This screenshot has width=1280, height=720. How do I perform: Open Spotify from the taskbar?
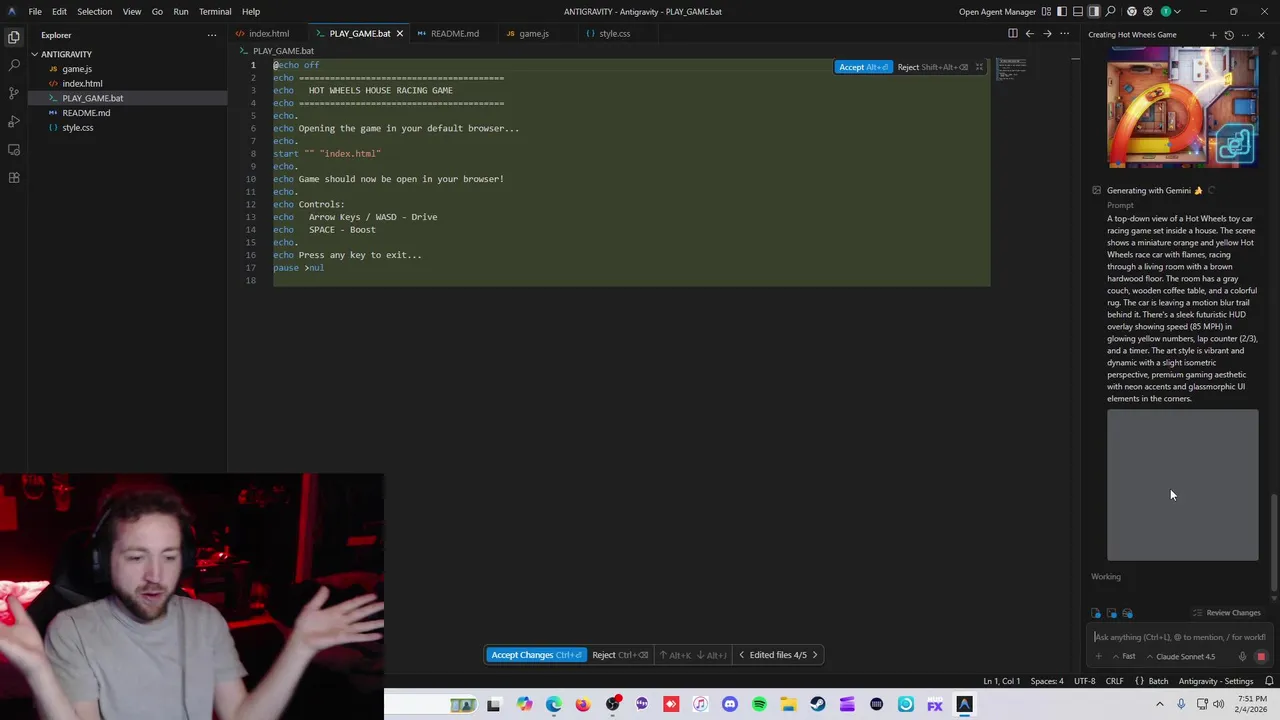coord(759,705)
